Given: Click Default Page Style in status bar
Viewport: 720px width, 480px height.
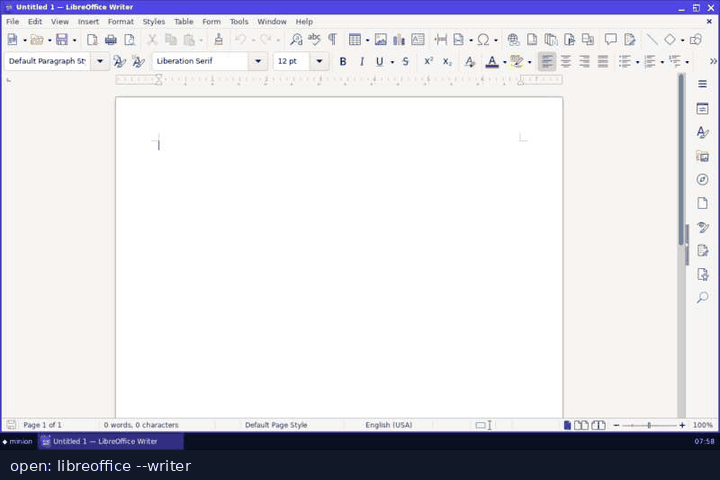Looking at the screenshot, I should tap(276, 425).
